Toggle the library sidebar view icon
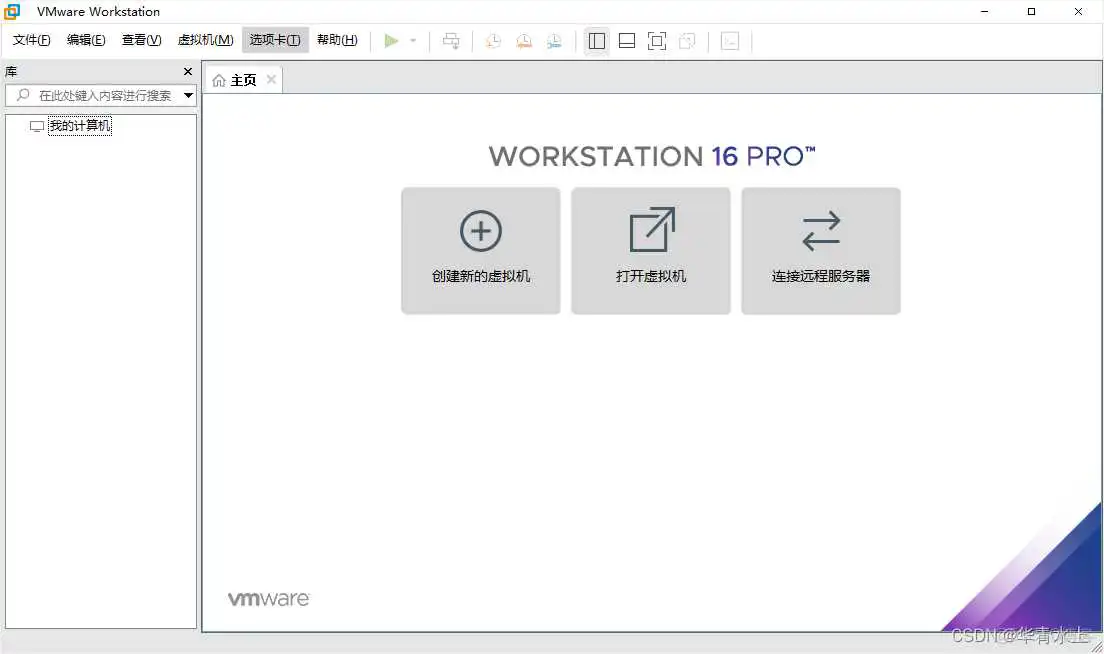Viewport: 1104px width, 654px height. [596, 41]
